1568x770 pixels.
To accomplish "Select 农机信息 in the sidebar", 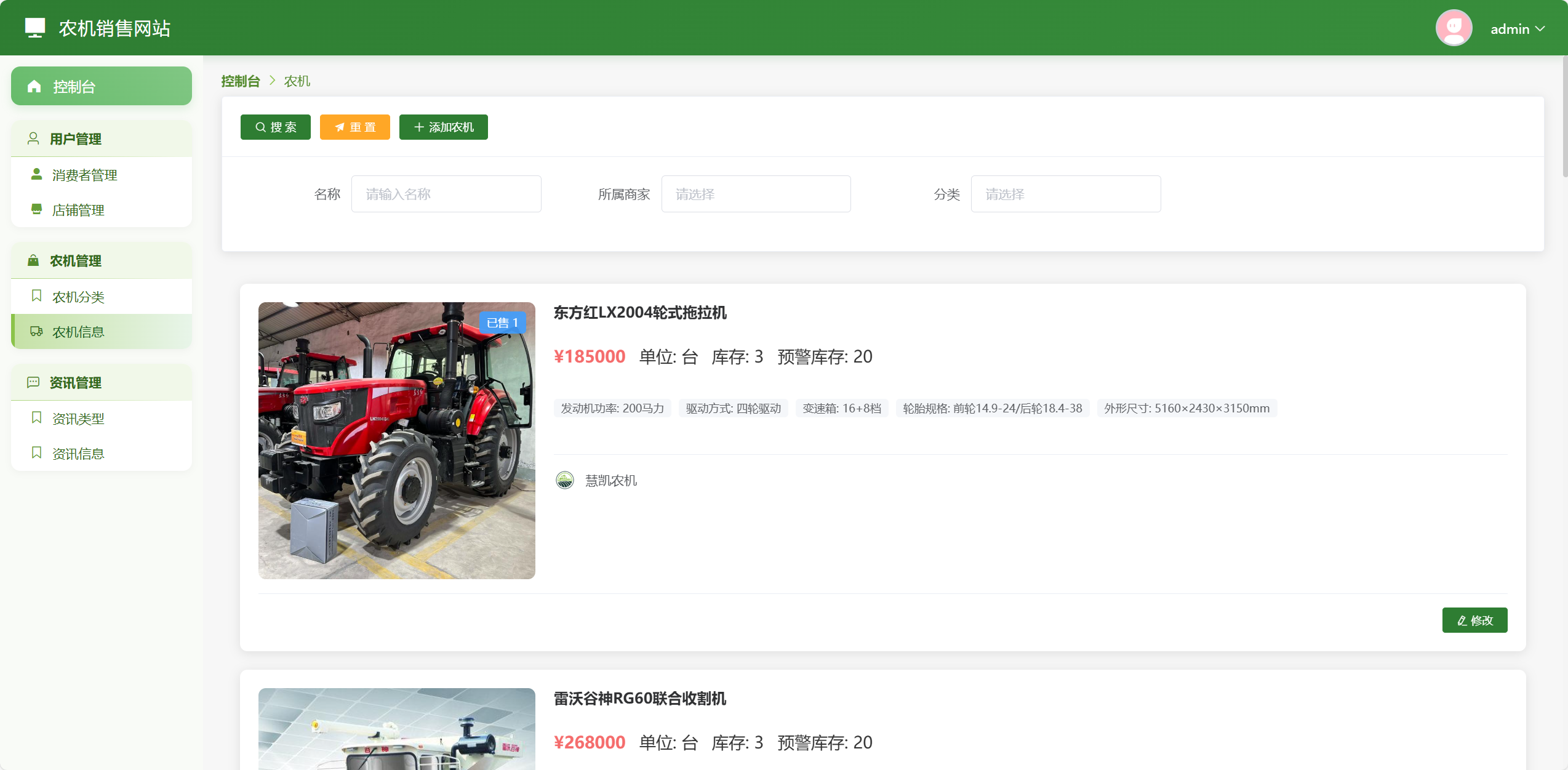I will (102, 332).
